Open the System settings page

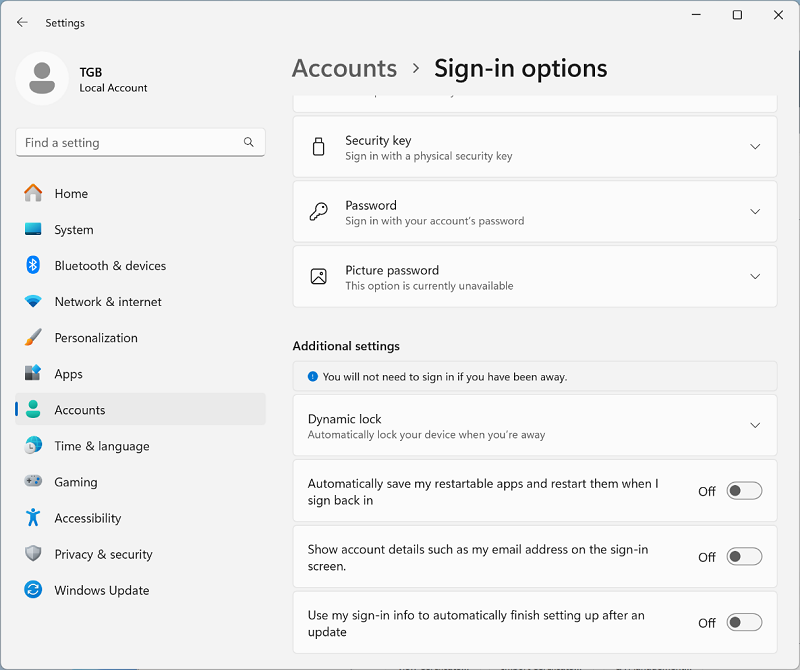click(74, 230)
